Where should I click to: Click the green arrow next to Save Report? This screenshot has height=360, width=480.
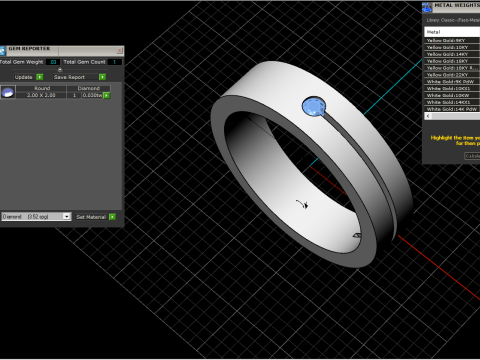coord(102,77)
